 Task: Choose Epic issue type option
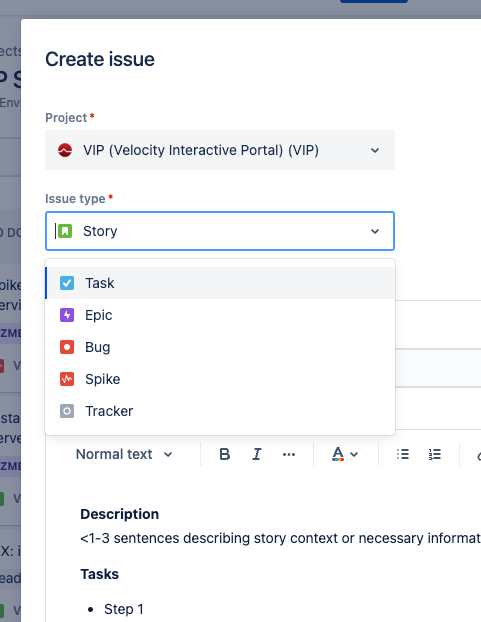(x=220, y=315)
